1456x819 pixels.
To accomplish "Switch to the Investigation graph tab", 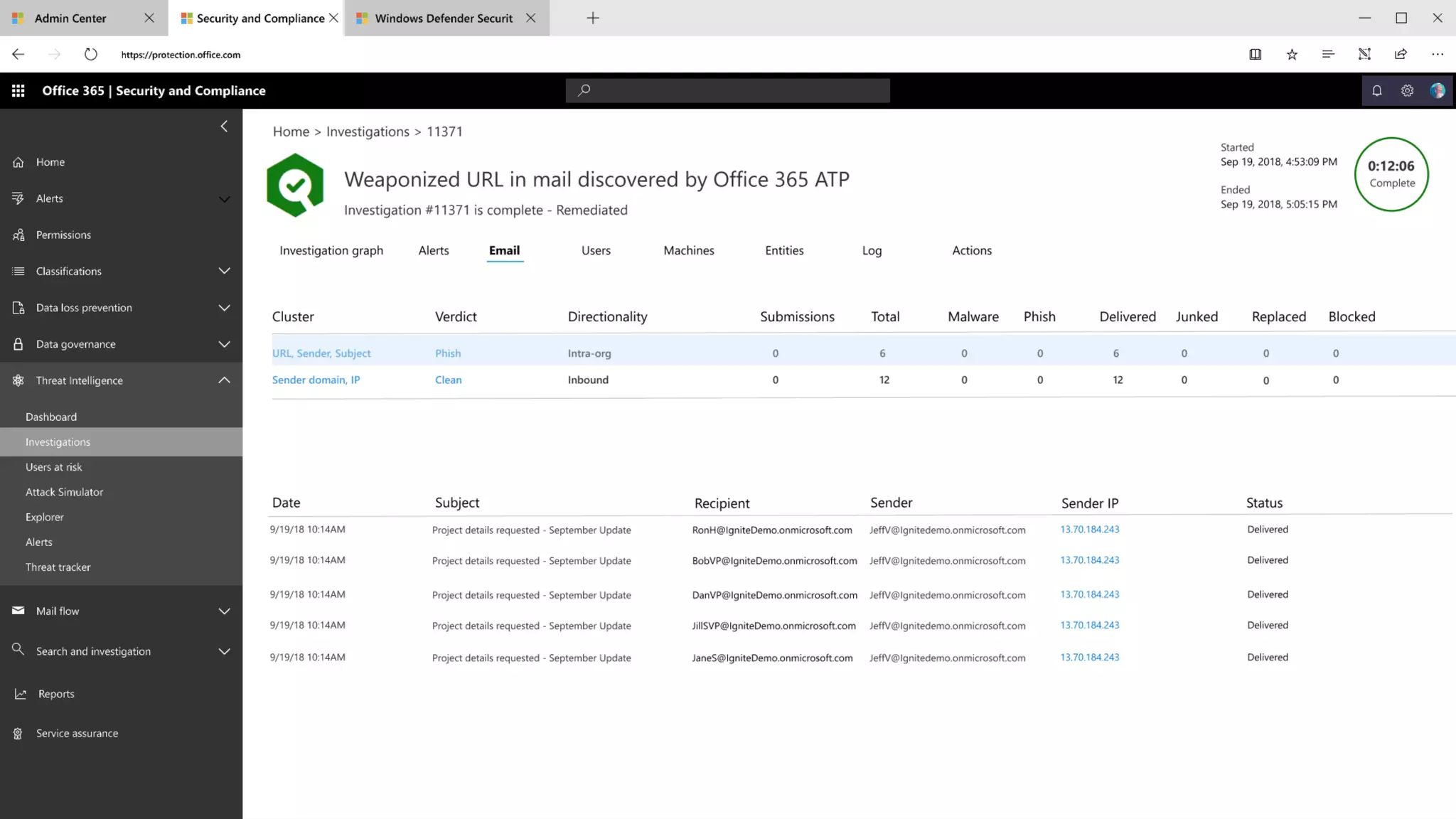I will pyautogui.click(x=331, y=250).
